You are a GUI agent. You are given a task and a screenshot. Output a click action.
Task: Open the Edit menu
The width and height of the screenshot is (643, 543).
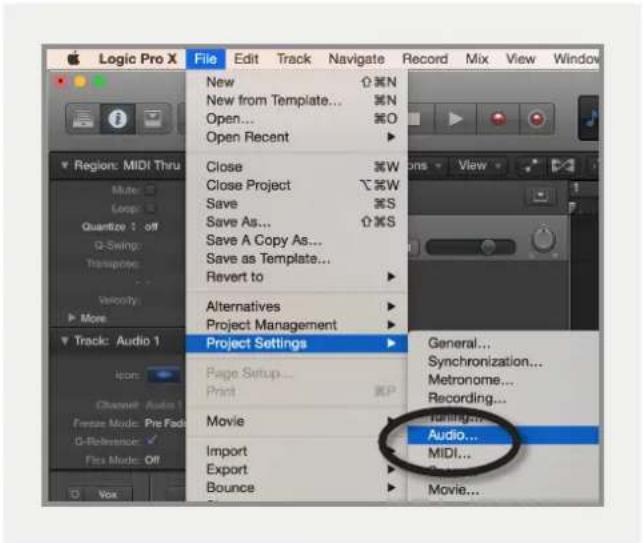point(246,59)
